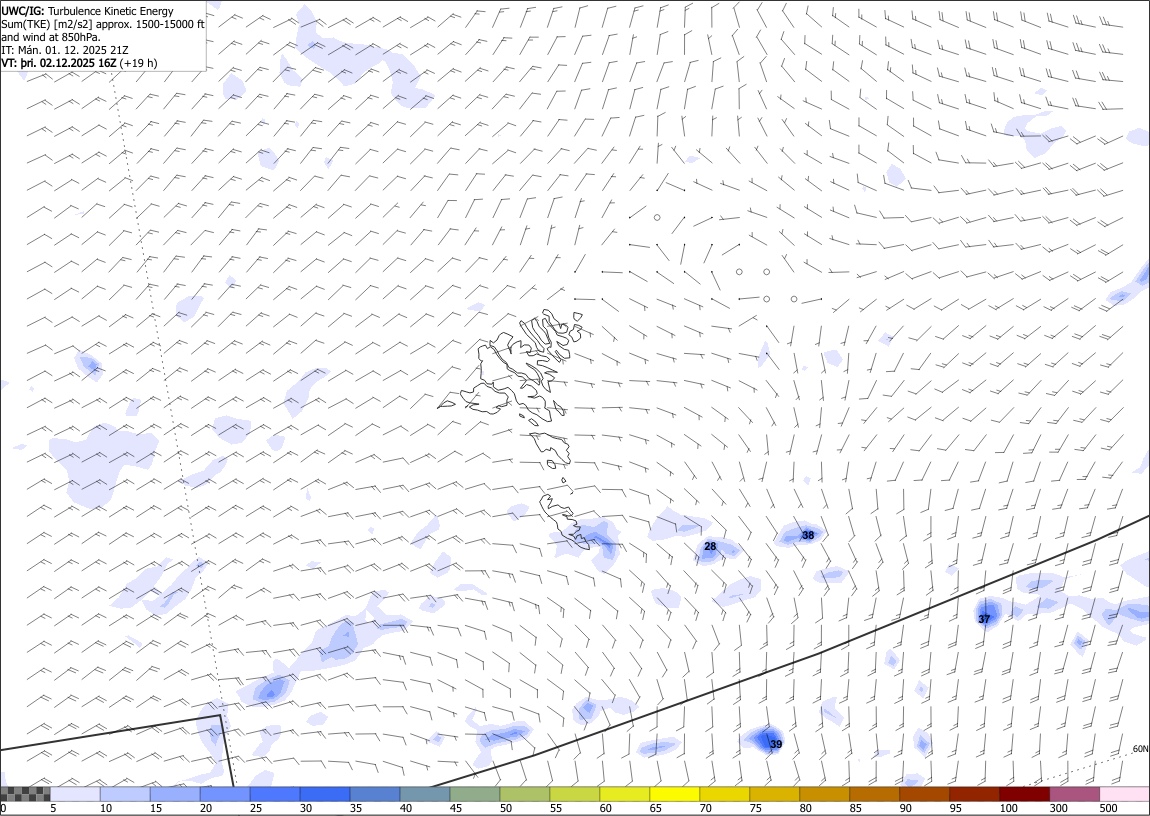The image size is (1150, 816).
Task: Choose the light pink legend swatch above 500
Action: 1124,794
